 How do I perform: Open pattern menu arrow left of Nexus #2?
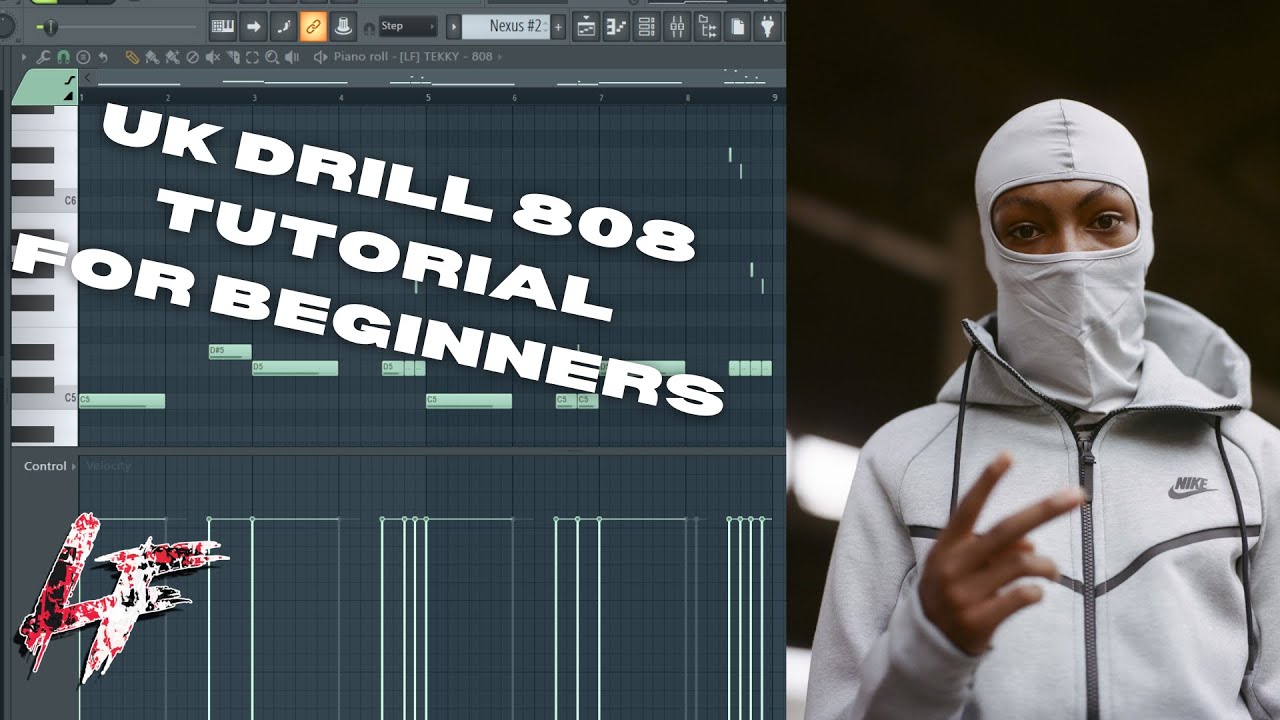pyautogui.click(x=453, y=27)
